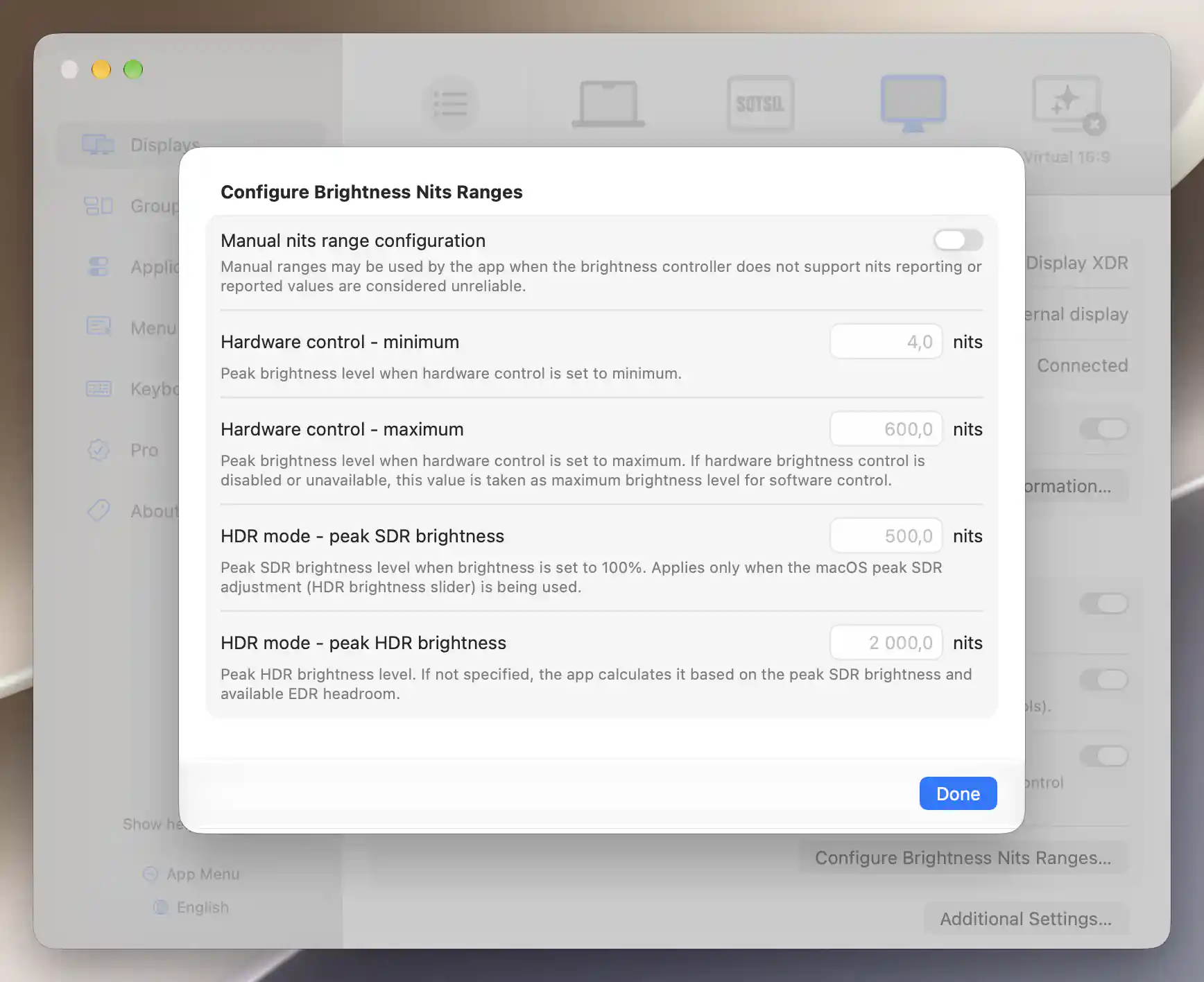Confirm dialog with Done button
Viewport: 1204px width, 982px height.
(x=958, y=793)
